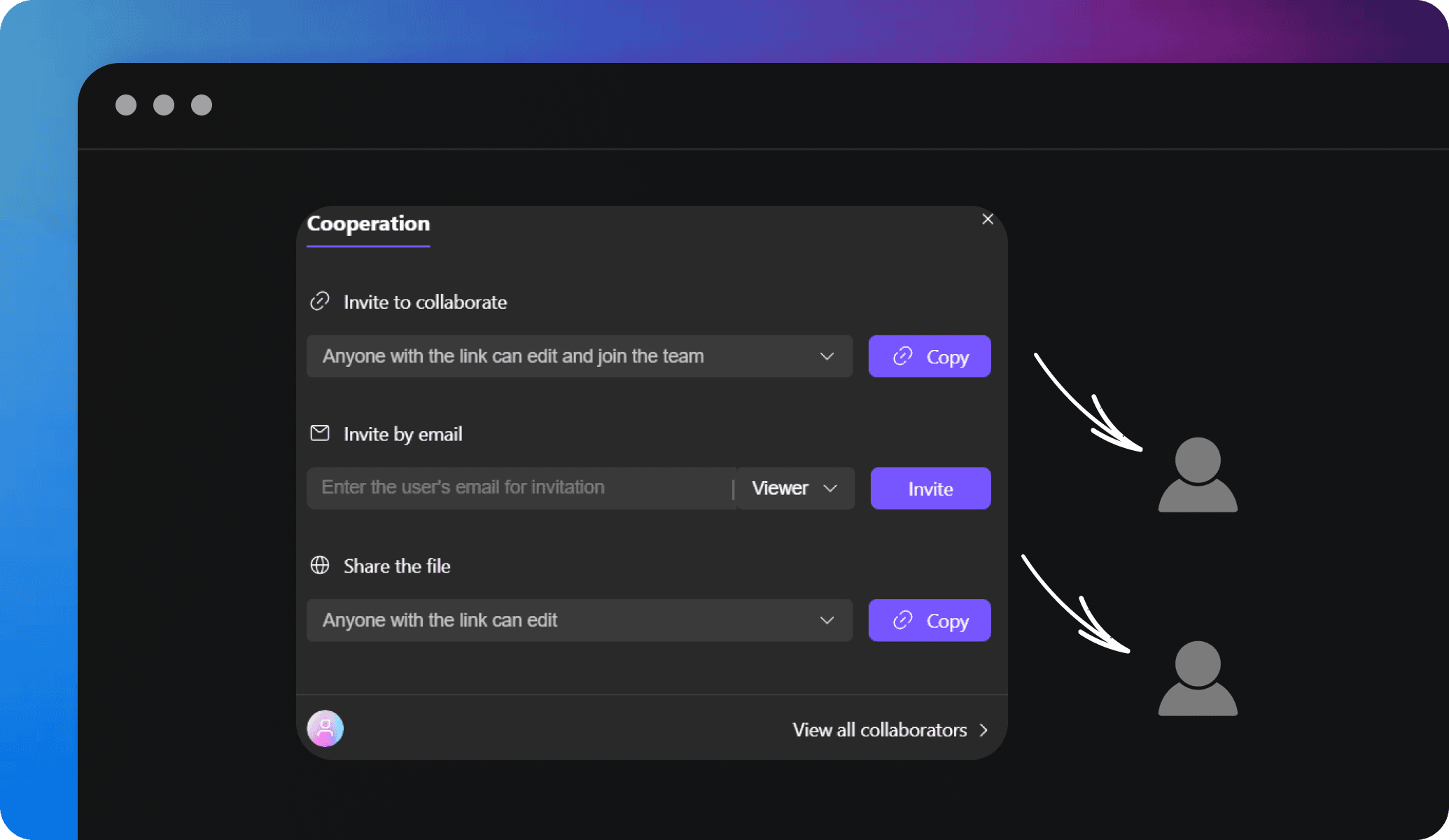Select the Cooperation dialog title tab

[x=369, y=224]
